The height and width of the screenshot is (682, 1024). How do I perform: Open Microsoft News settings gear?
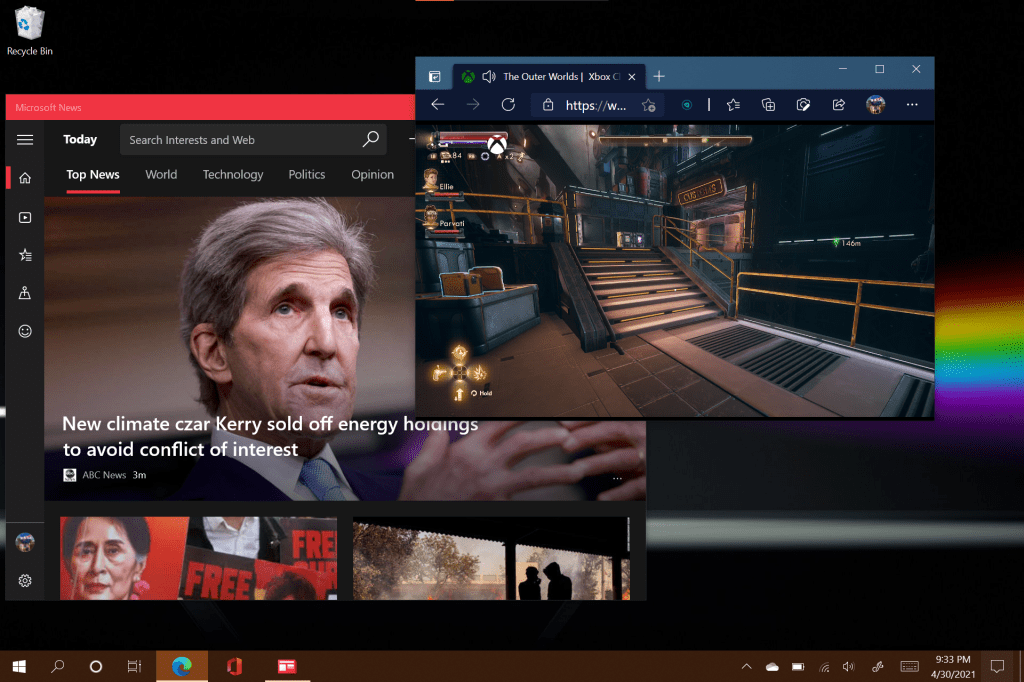click(25, 580)
